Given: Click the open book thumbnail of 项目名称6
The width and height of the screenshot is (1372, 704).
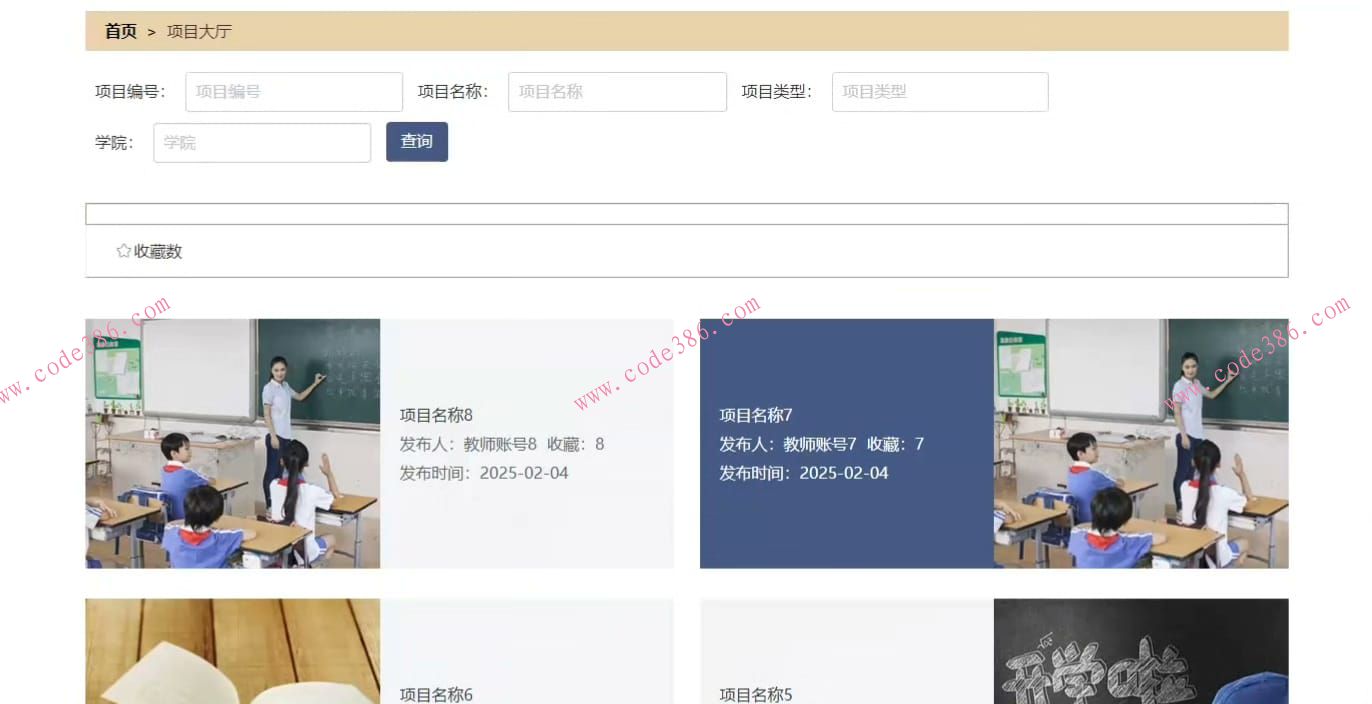Looking at the screenshot, I should [232, 651].
